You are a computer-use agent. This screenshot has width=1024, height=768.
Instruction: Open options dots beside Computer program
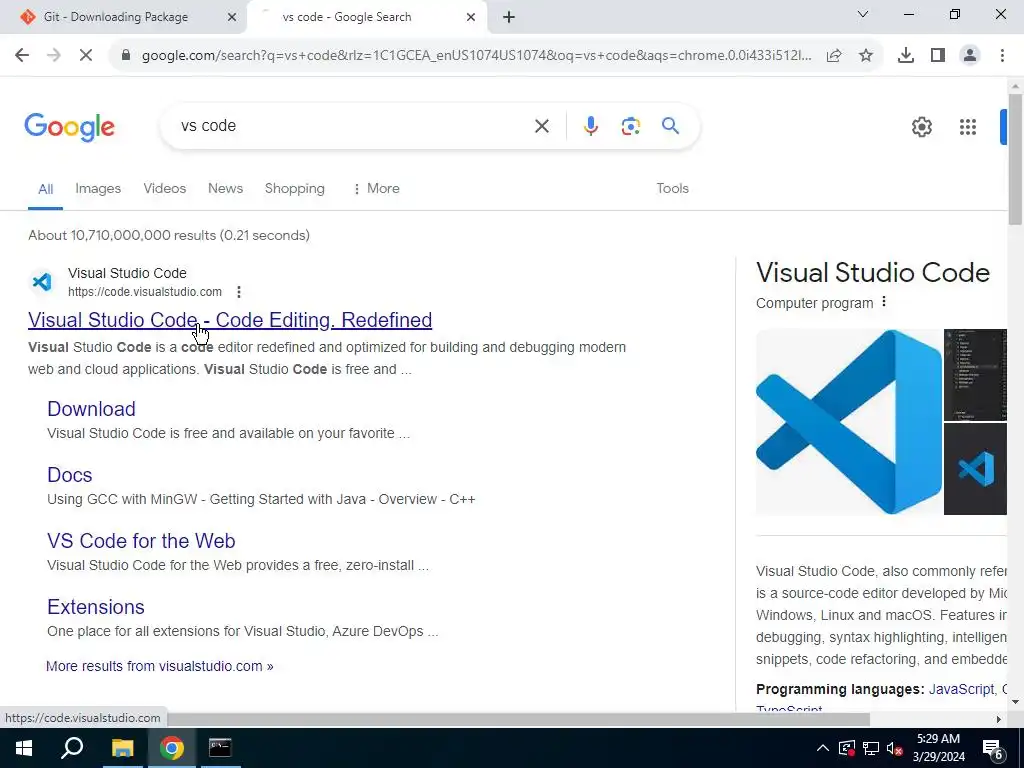click(884, 302)
